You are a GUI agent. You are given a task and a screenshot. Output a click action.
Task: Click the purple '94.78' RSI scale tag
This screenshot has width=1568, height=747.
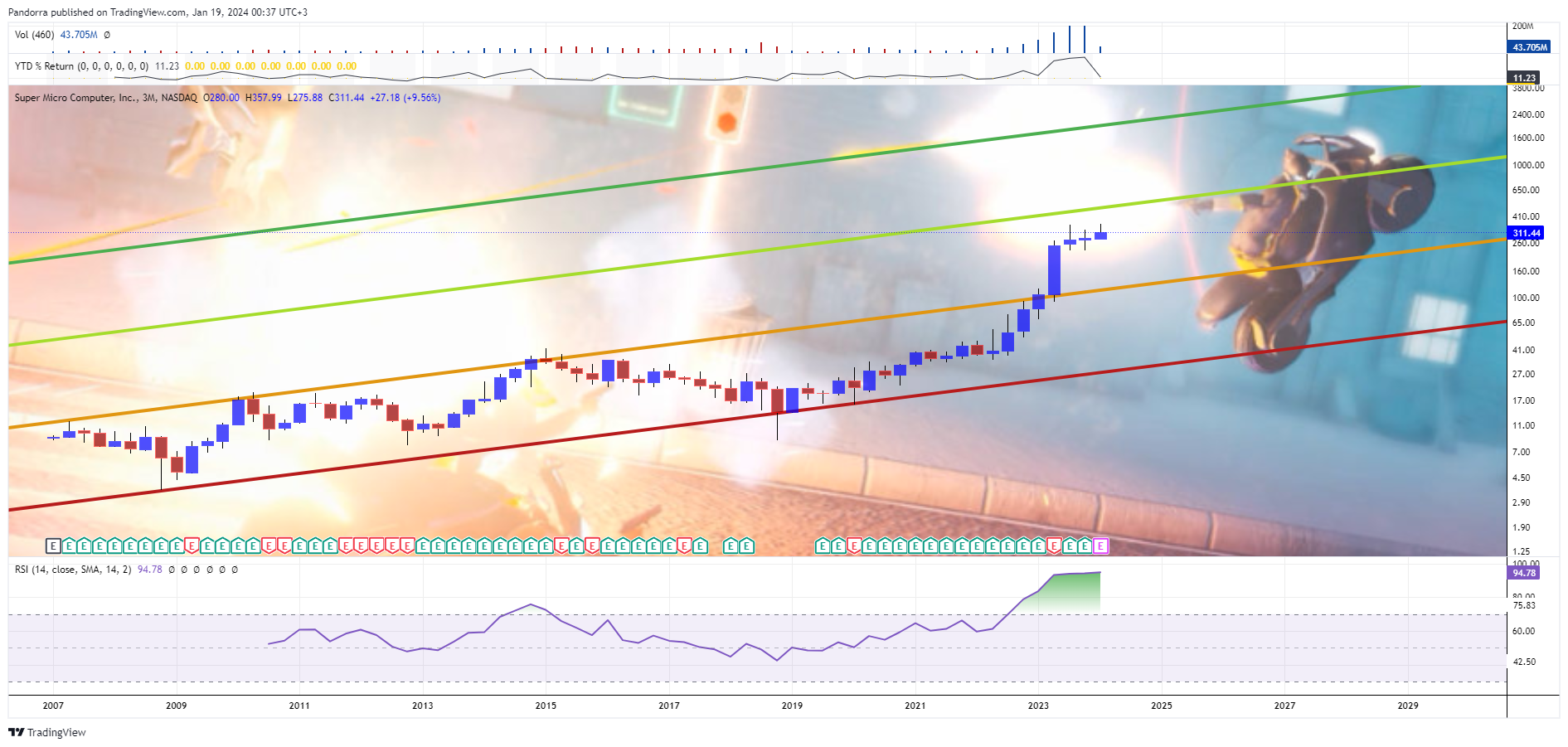(x=1524, y=572)
